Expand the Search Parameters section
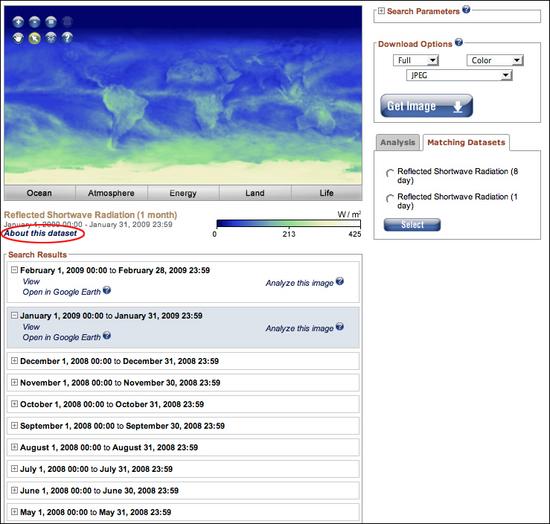 pyautogui.click(x=381, y=11)
